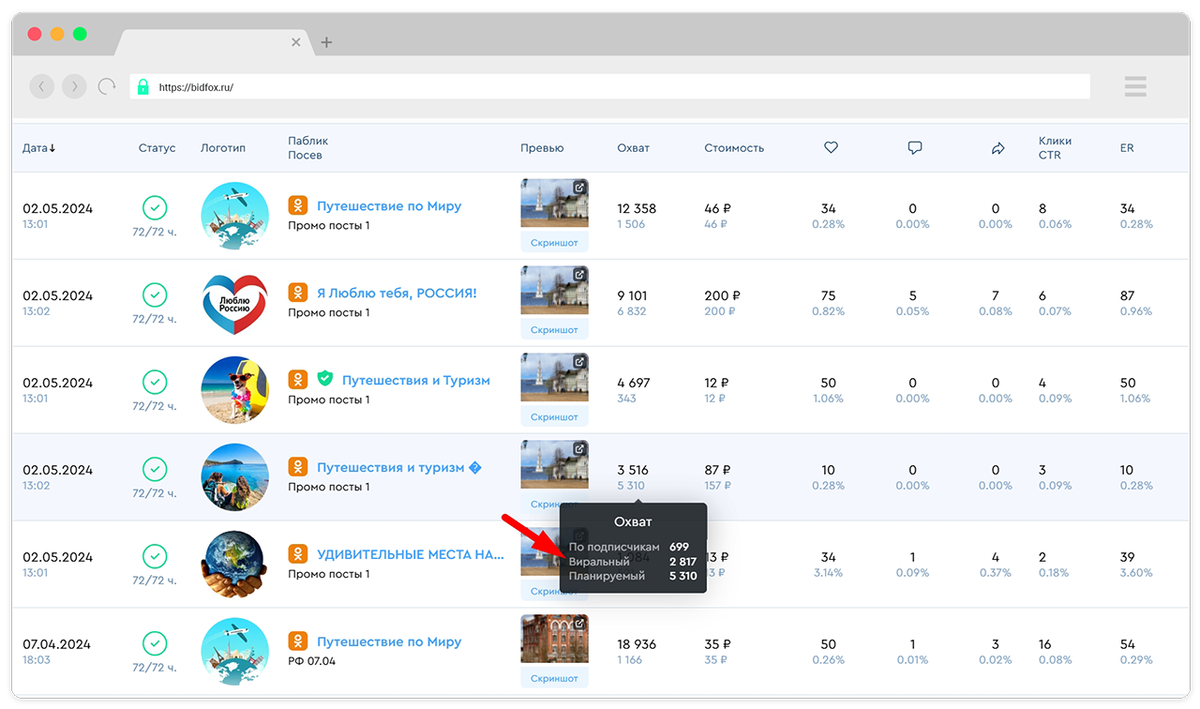Viewport: 1200px width, 709px height.
Task: Go back with the browser back arrow
Action: click(x=41, y=87)
